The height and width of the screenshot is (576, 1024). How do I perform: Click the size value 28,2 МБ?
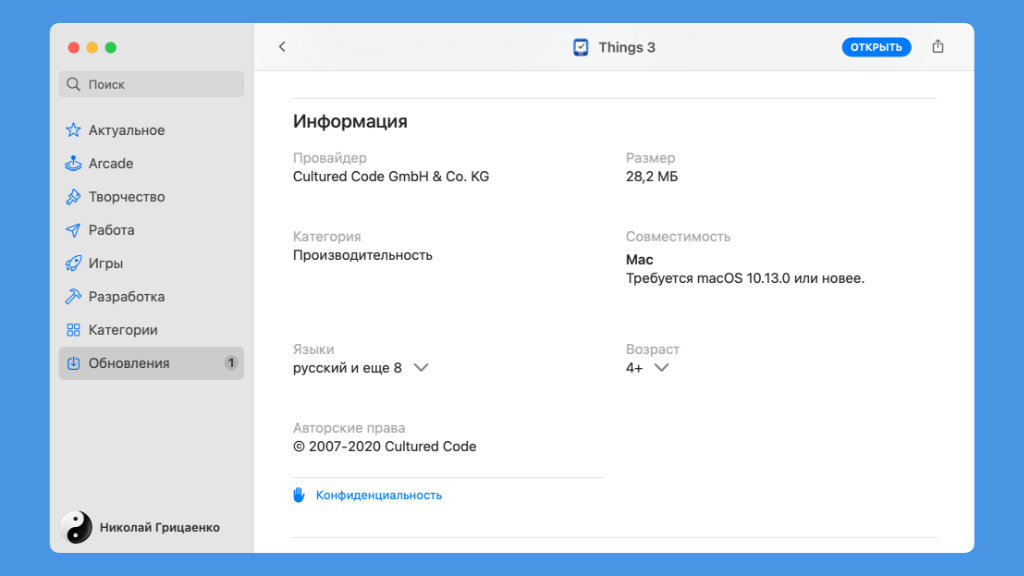(652, 176)
